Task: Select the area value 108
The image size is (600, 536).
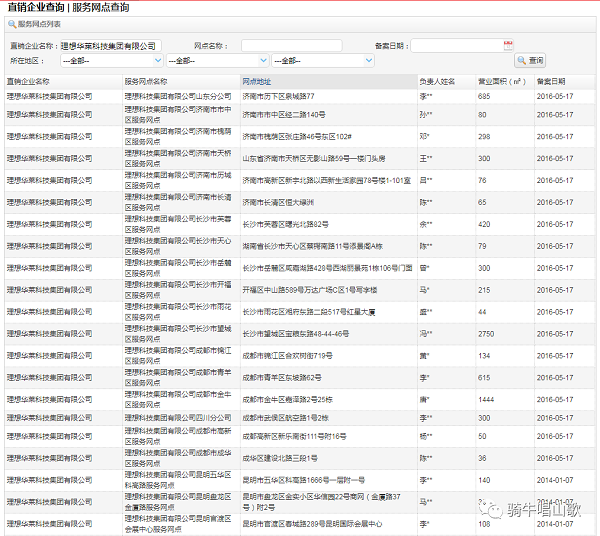Action: coord(484,524)
